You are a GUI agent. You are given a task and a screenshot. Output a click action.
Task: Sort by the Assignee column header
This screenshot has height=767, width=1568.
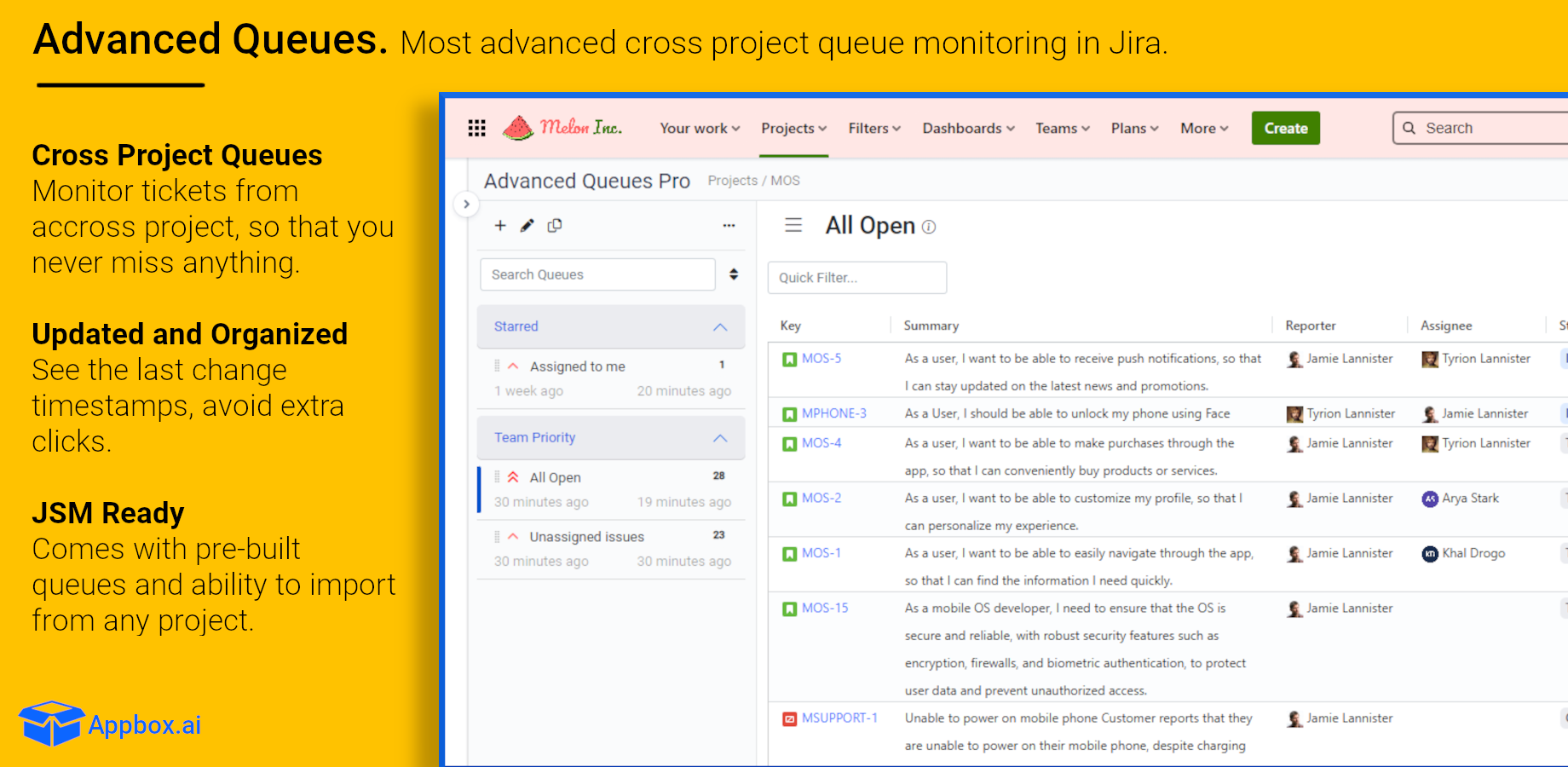(x=1446, y=326)
